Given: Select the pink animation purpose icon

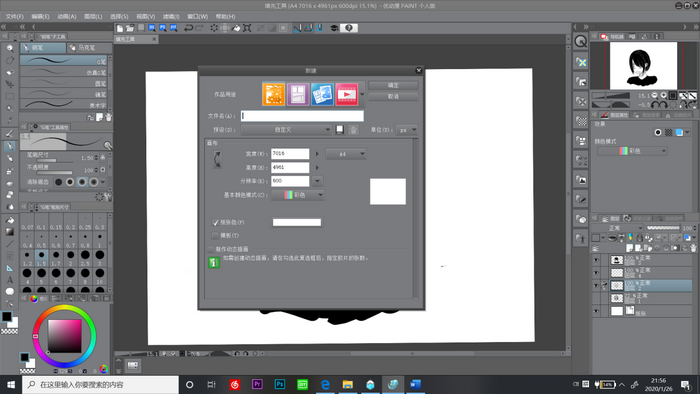Looking at the screenshot, I should pos(347,94).
